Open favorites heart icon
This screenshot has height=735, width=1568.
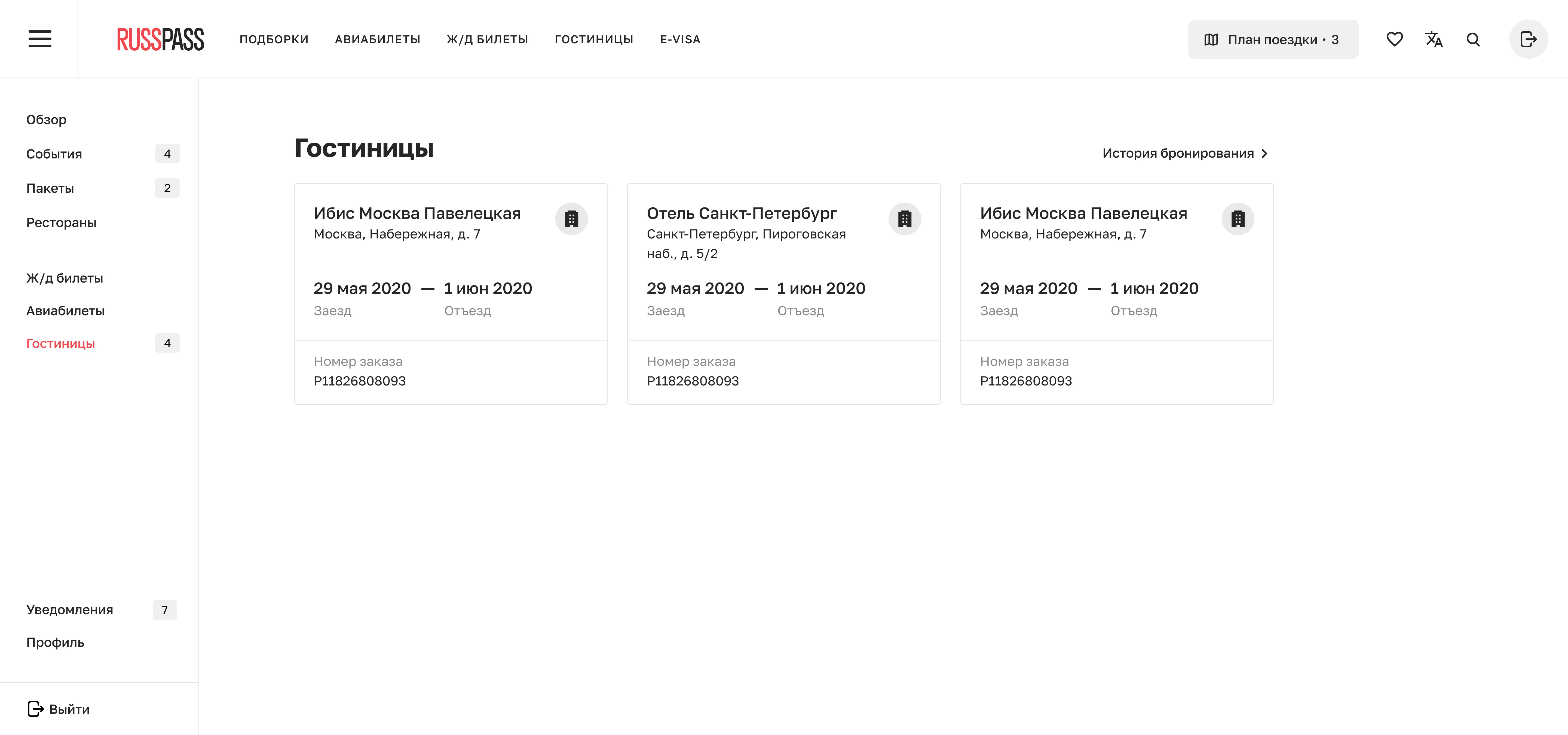pos(1395,39)
